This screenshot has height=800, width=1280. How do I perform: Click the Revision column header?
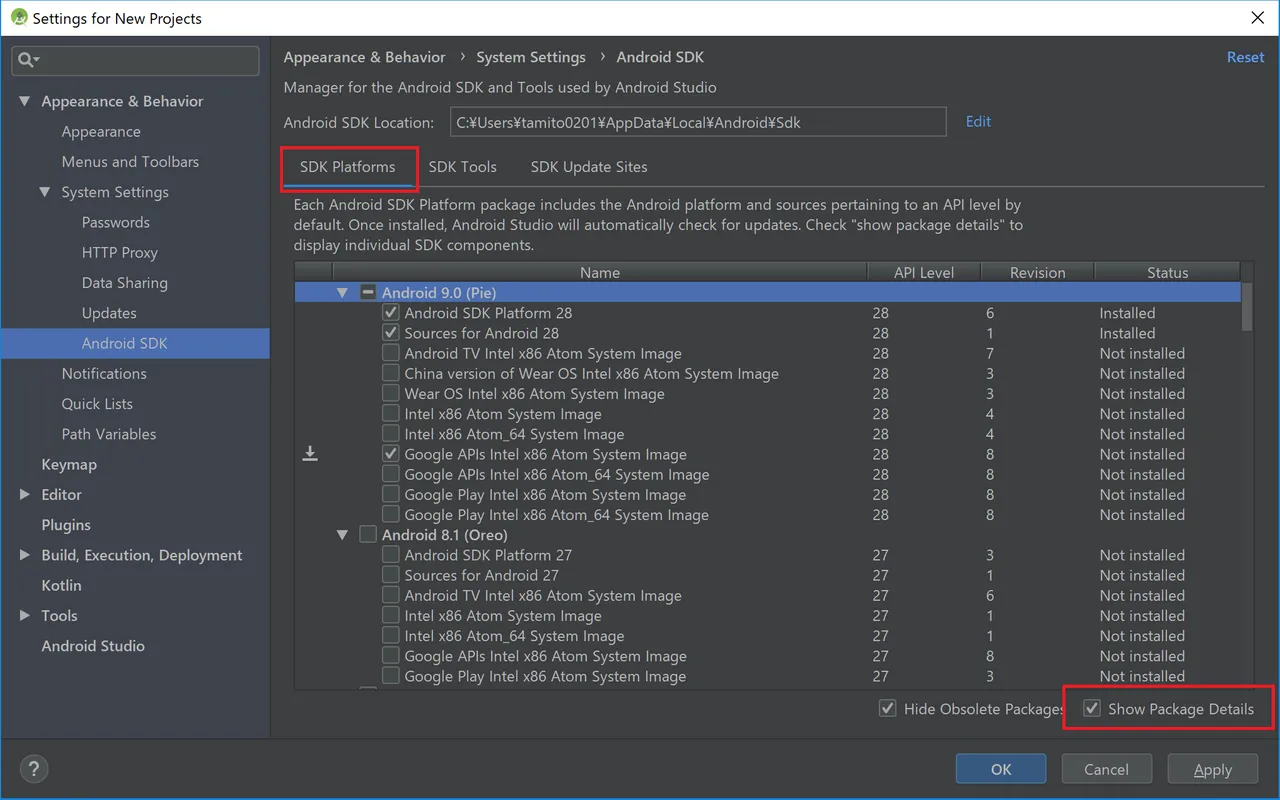1038,272
